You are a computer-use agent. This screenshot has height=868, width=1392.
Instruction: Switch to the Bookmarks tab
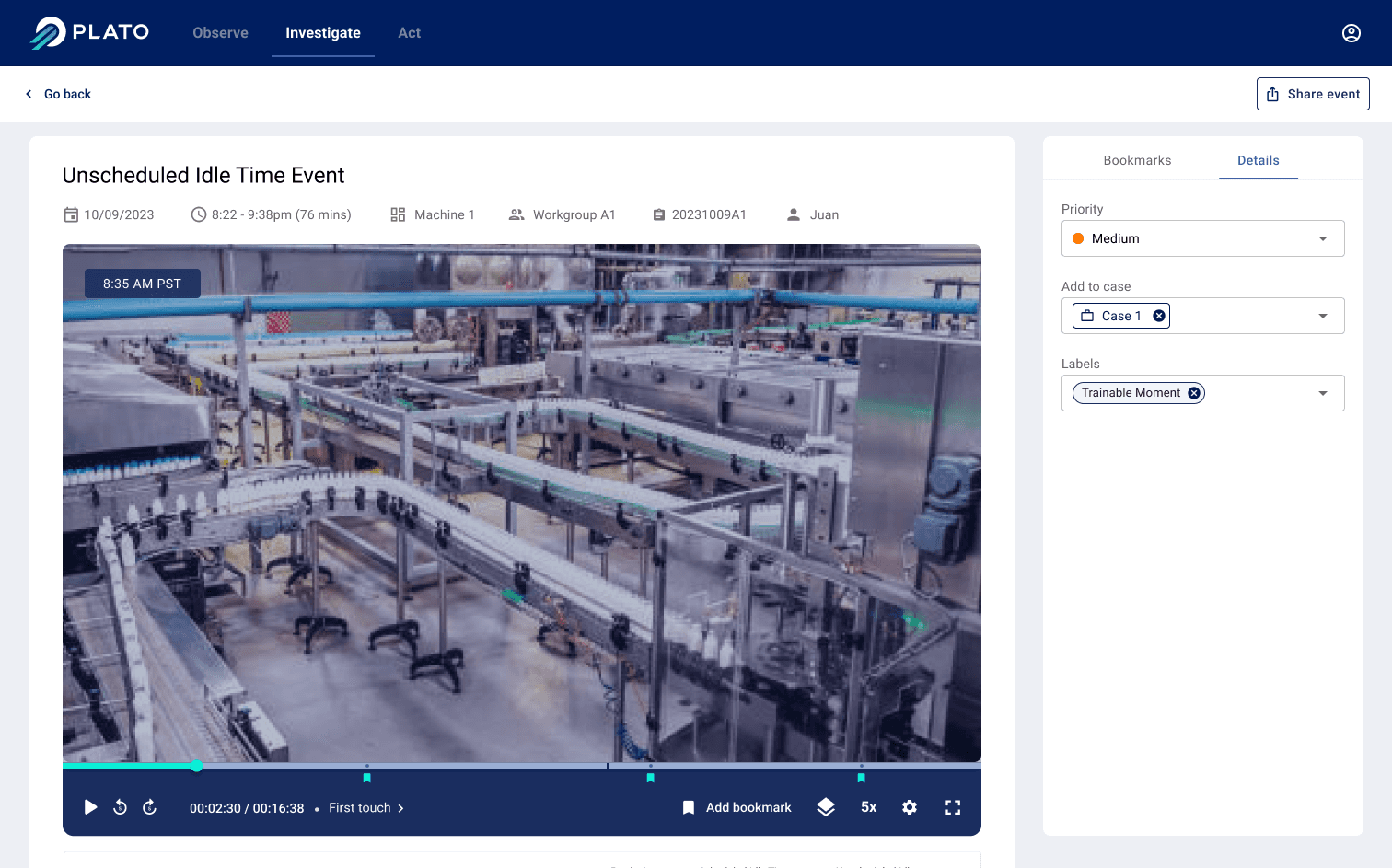pos(1137,160)
